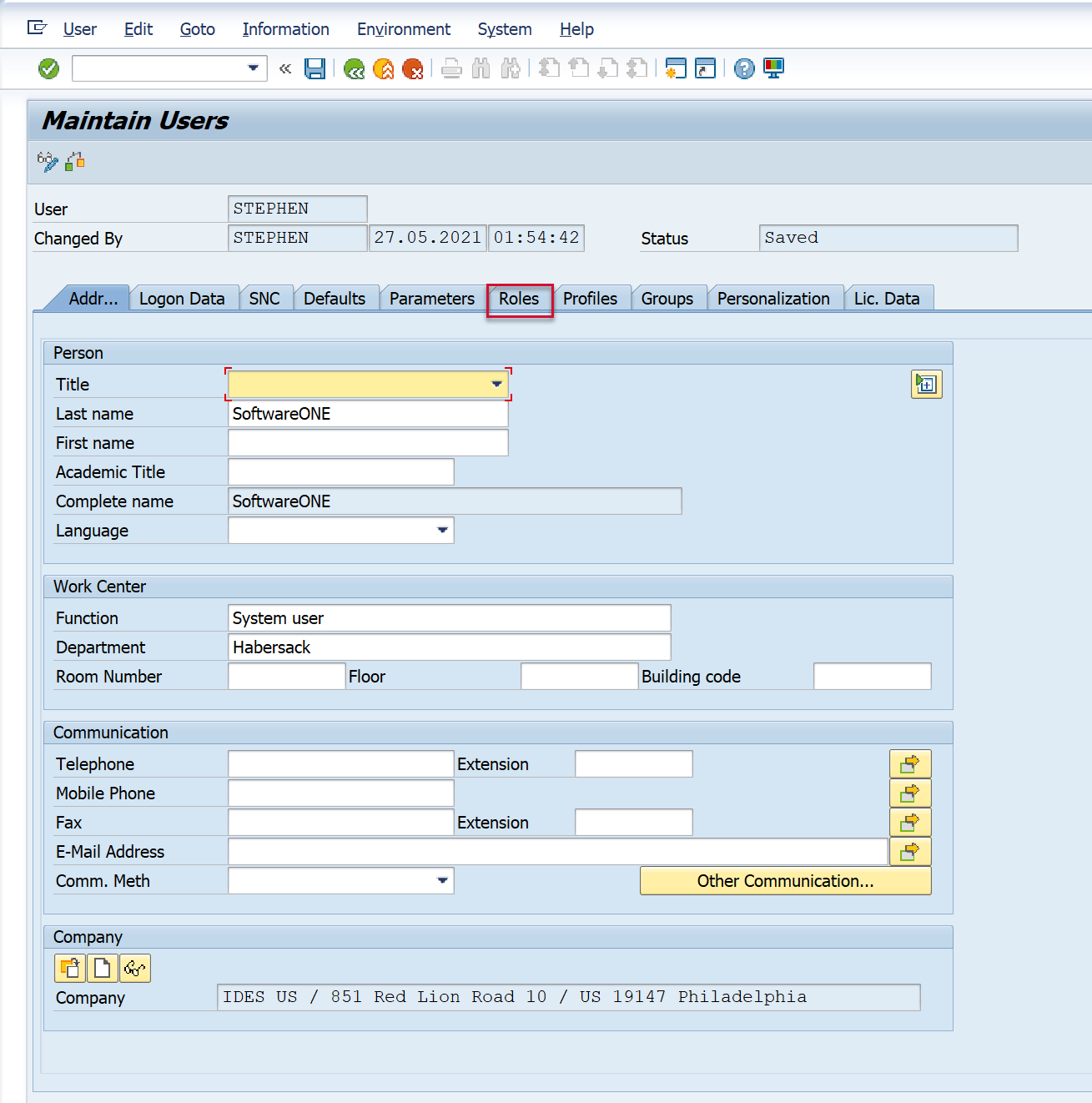1092x1103 pixels.
Task: Expand the command field dropdown in toolbar
Action: [x=253, y=68]
